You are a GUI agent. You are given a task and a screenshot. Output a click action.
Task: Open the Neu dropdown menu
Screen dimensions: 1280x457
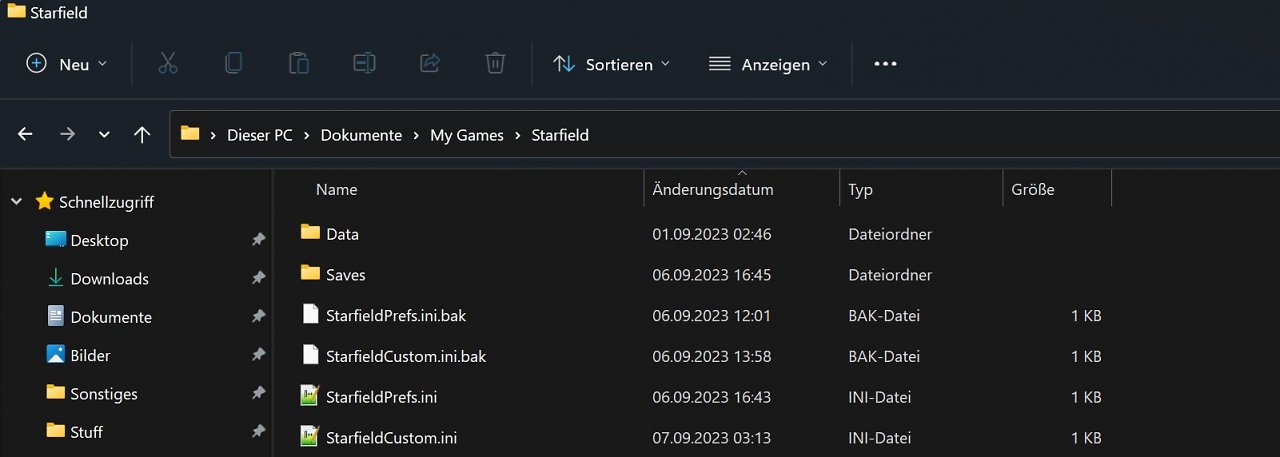point(67,64)
